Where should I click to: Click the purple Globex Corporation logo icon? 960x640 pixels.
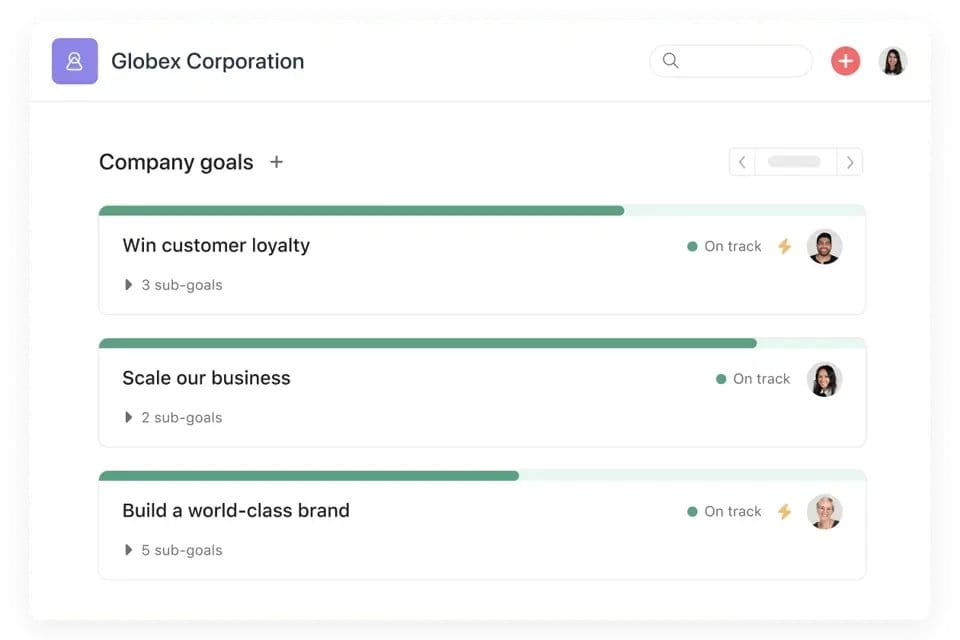click(x=75, y=61)
